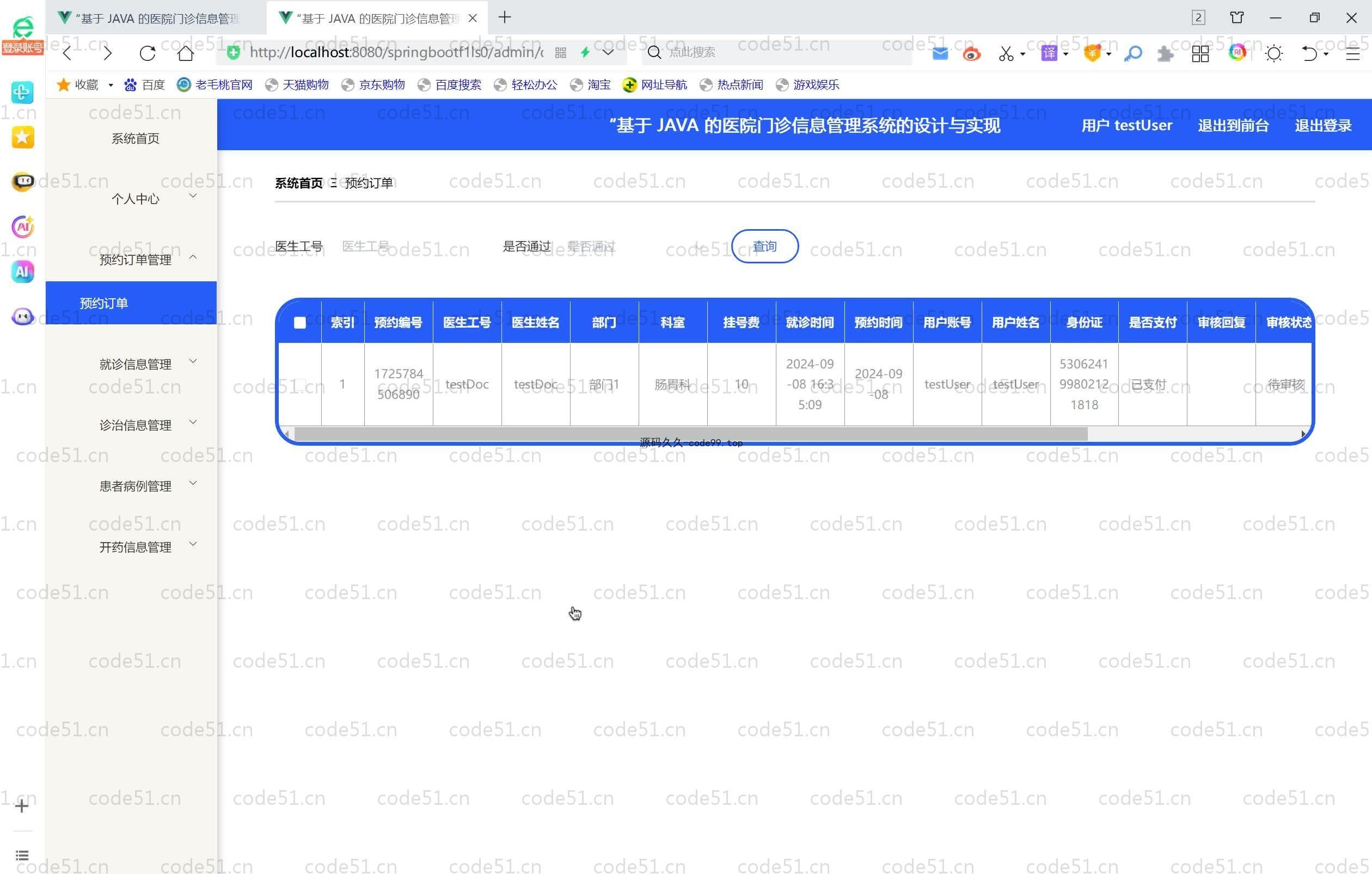Viewport: 1372px width, 874px height.
Task: Open the Weibo toolbar icon
Action: click(x=971, y=53)
